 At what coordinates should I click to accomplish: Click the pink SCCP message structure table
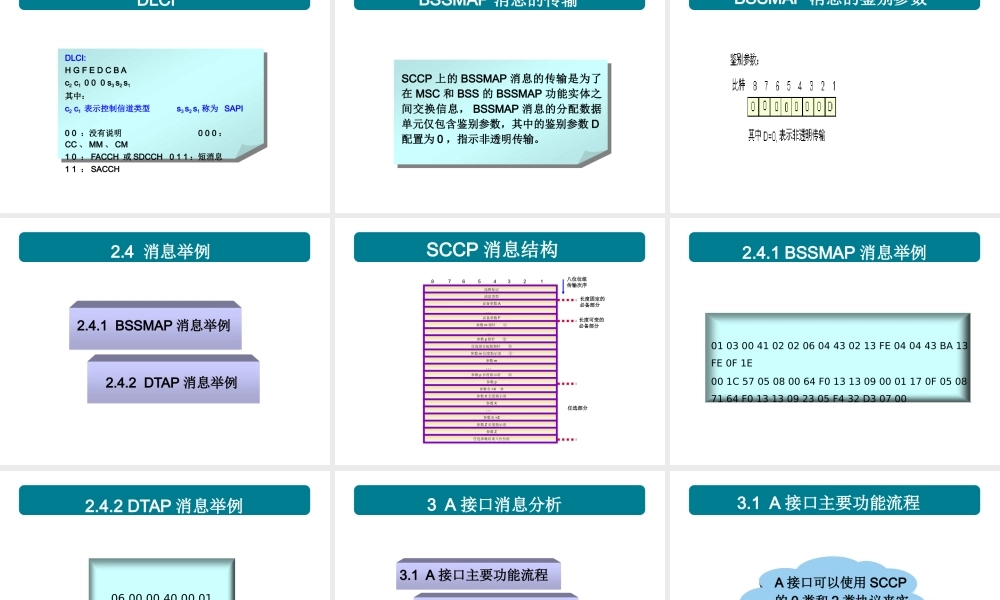coord(490,363)
